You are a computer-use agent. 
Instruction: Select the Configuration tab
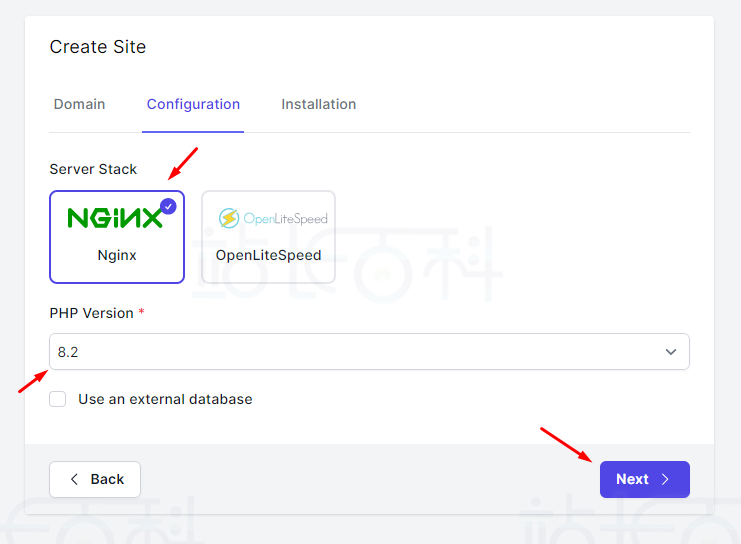coord(193,104)
